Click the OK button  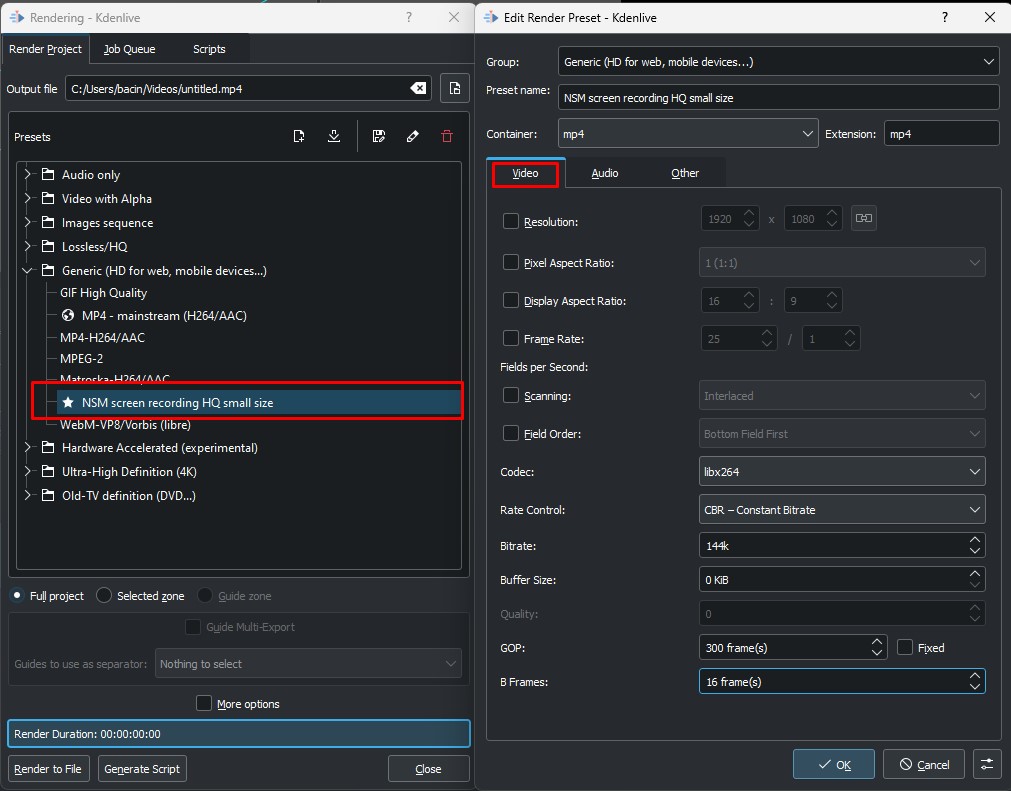[x=834, y=765]
